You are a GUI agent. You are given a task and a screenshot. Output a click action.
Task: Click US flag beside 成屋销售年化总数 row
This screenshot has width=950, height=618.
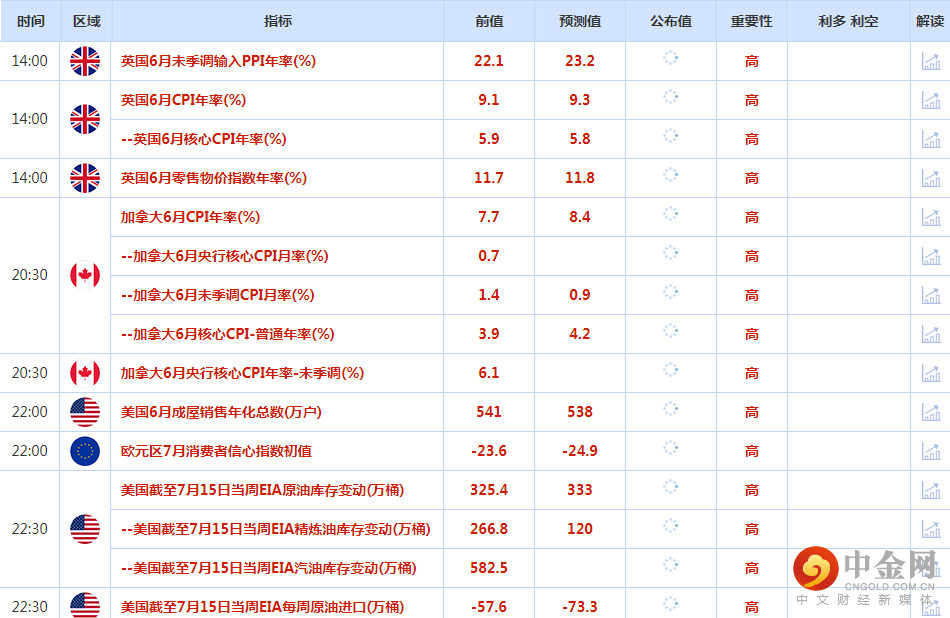click(85, 412)
